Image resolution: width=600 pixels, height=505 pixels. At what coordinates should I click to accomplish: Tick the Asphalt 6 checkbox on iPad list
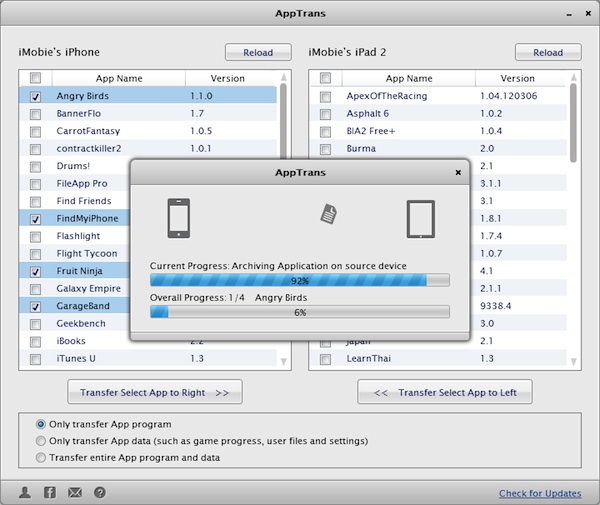tap(326, 114)
